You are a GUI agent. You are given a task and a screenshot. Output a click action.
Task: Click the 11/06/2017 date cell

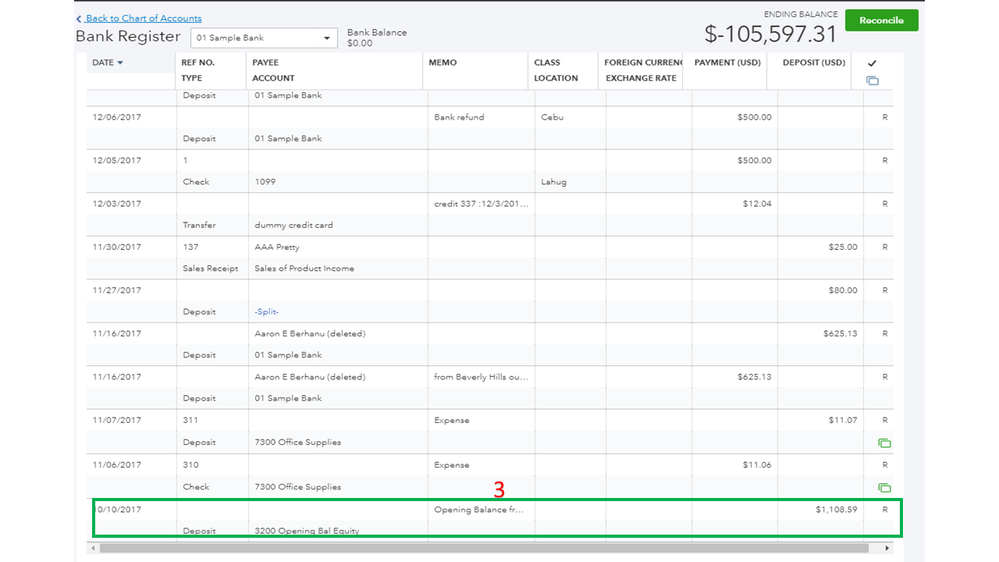[x=117, y=465]
